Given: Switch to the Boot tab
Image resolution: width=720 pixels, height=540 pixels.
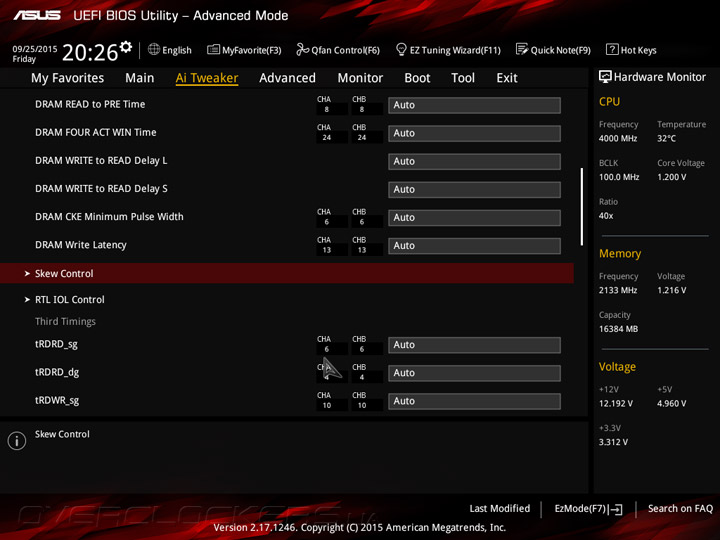Looking at the screenshot, I should click(x=417, y=78).
